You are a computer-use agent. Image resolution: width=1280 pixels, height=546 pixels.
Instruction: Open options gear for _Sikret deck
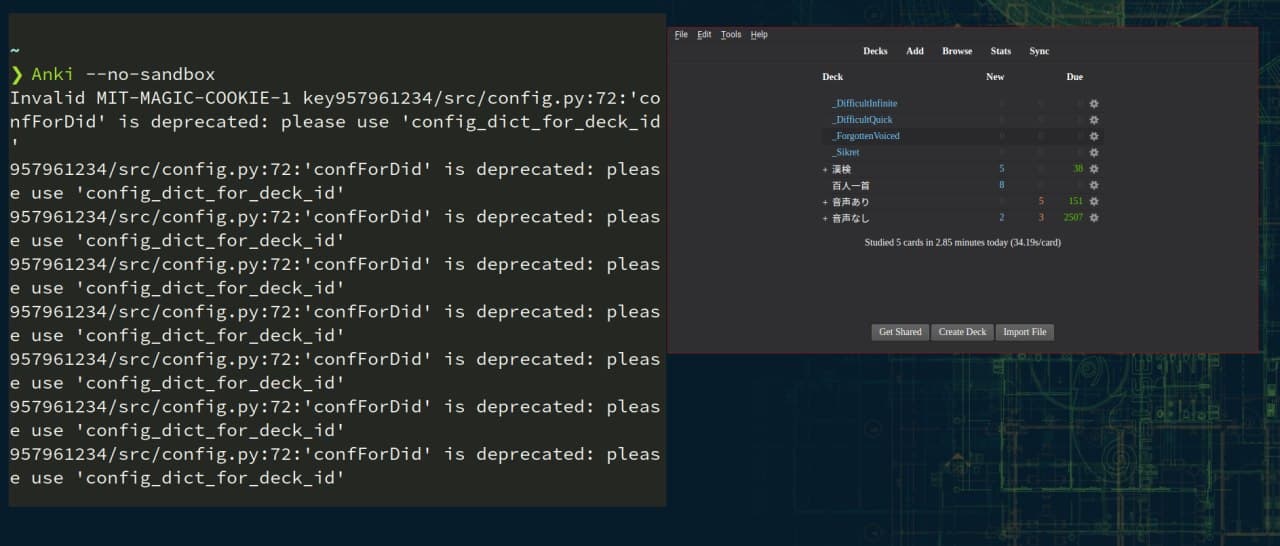point(1094,152)
